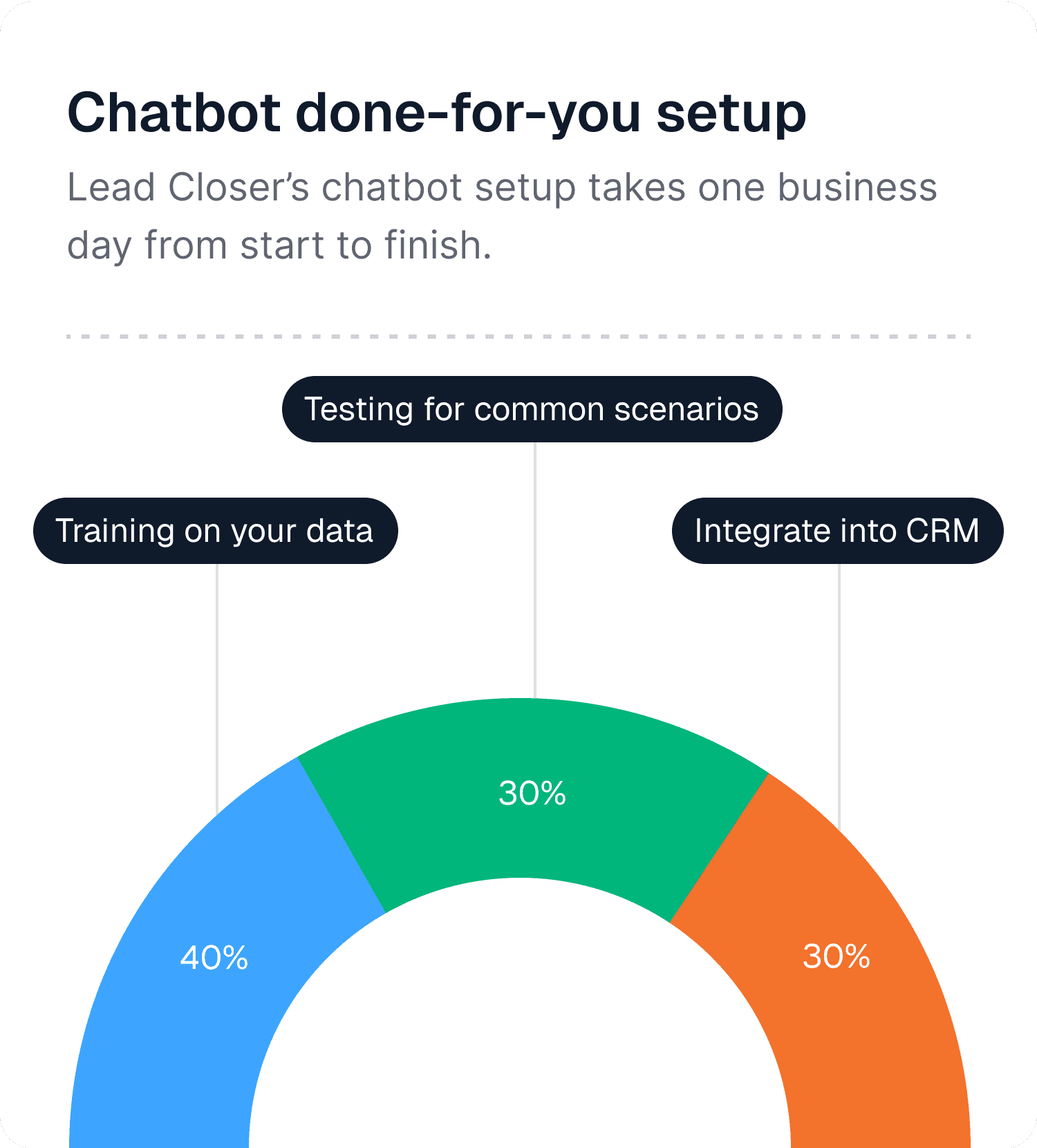Select the "Training on your data" pill

click(x=216, y=531)
